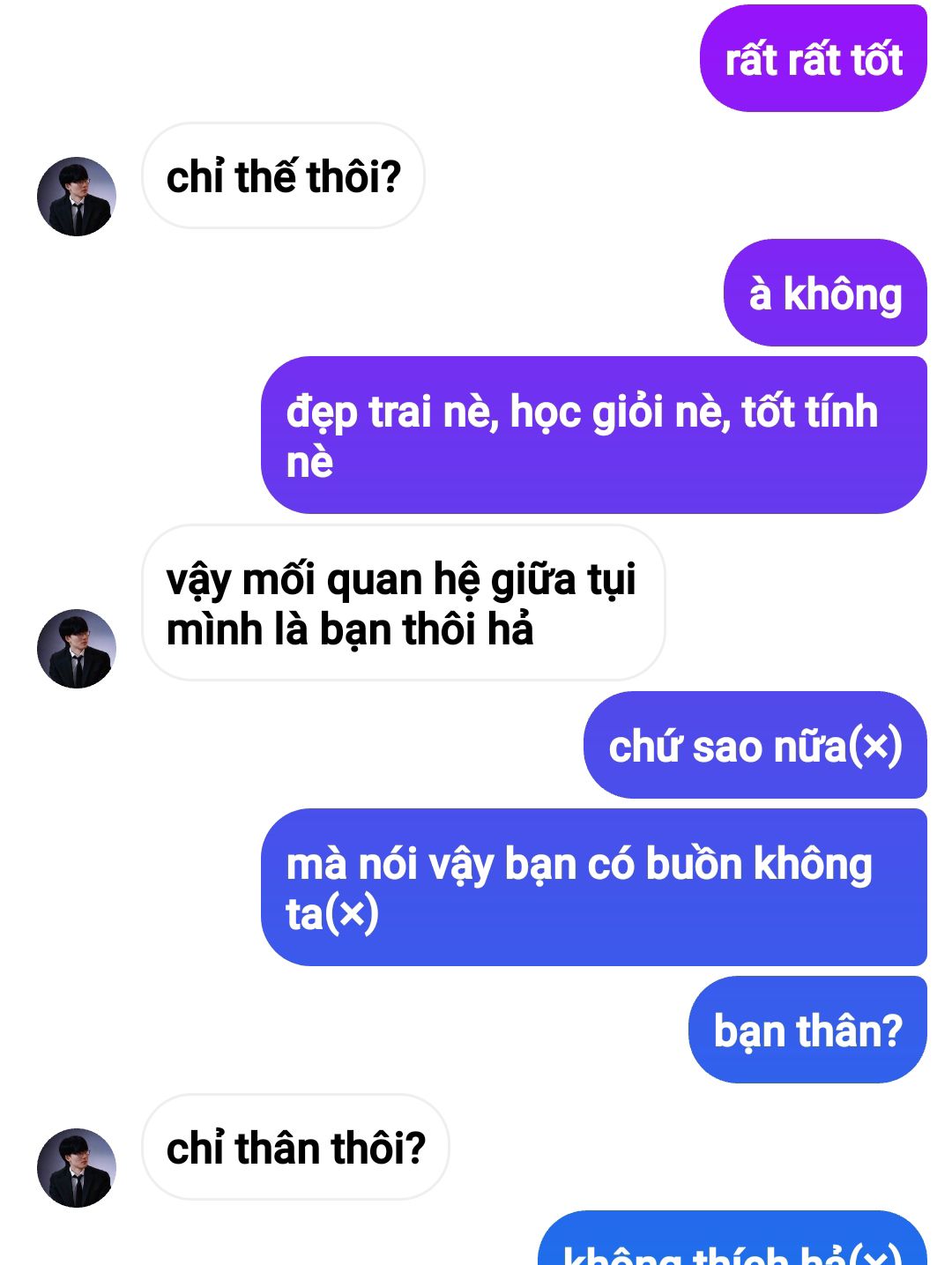952x1265 pixels.
Task: Tap the "đẹp trai nè, học giỏi nè" message
Action: [x=594, y=435]
